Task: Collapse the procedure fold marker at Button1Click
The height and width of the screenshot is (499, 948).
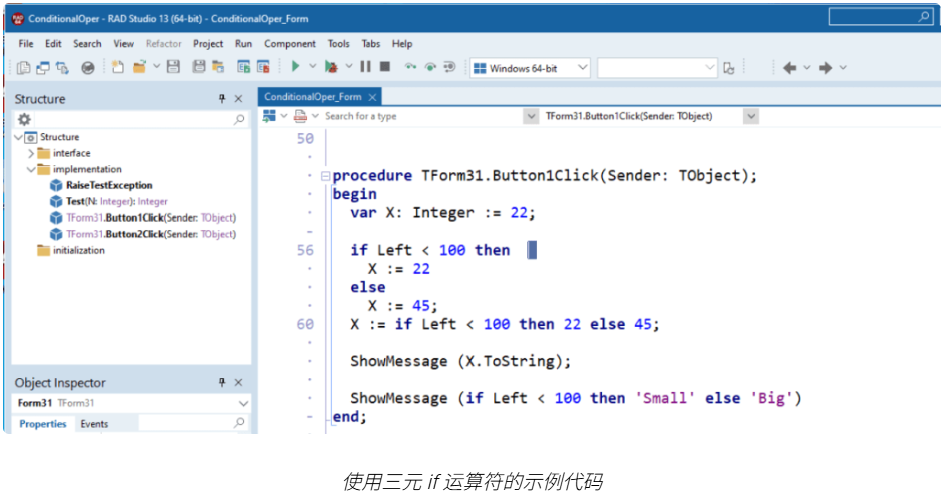Action: pyautogui.click(x=324, y=176)
